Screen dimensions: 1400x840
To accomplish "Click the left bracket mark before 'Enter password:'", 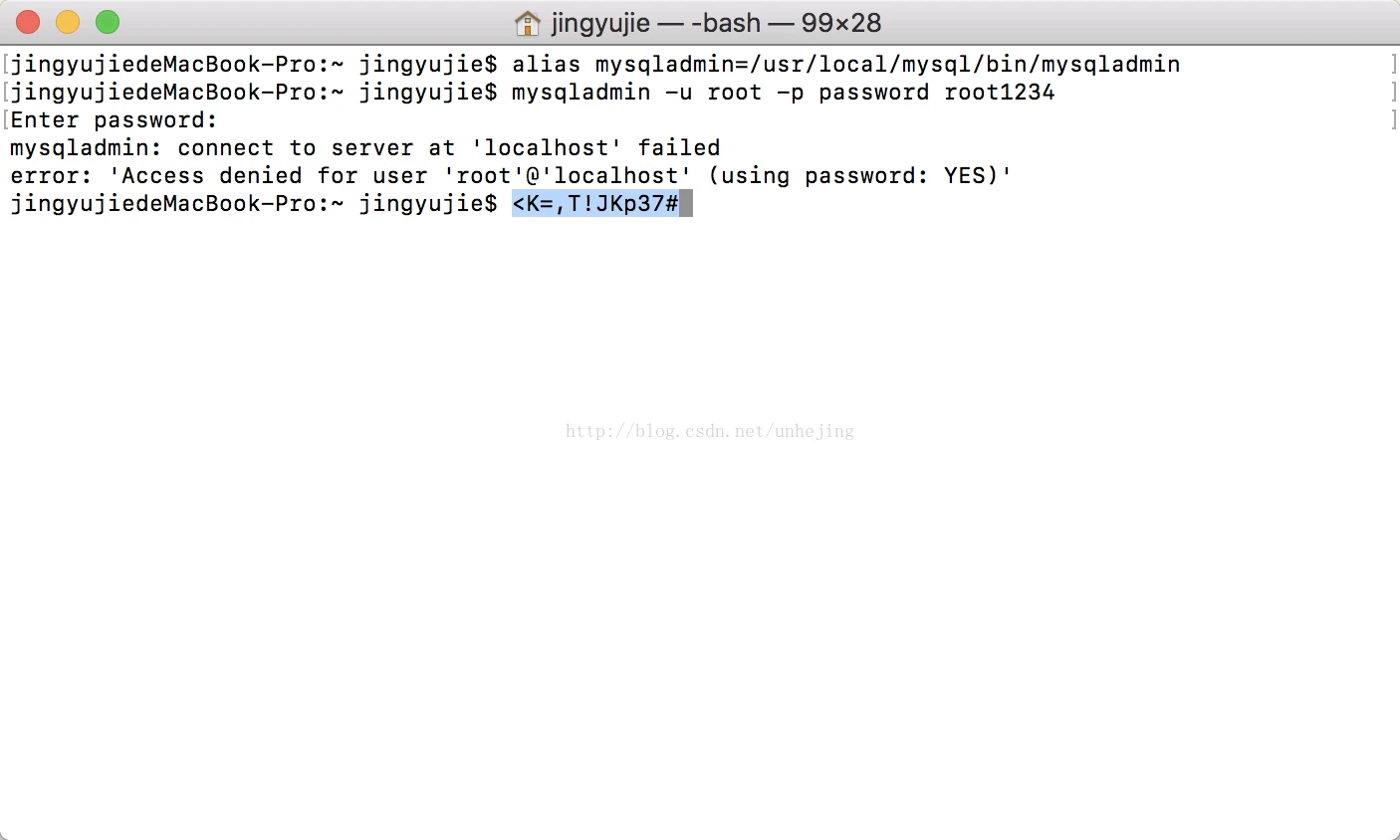I will pyautogui.click(x=6, y=120).
